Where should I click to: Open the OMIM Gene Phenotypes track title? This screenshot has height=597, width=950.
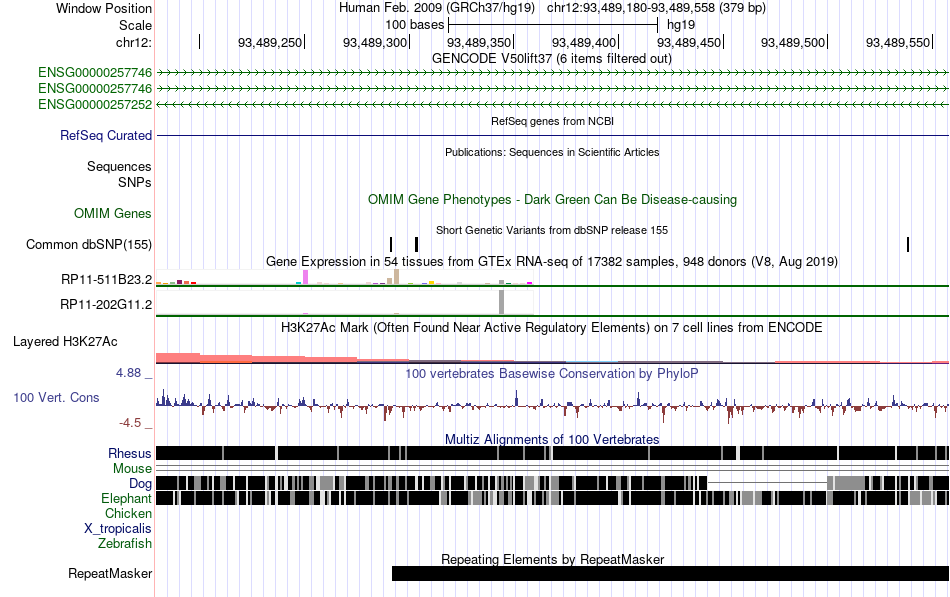(552, 199)
